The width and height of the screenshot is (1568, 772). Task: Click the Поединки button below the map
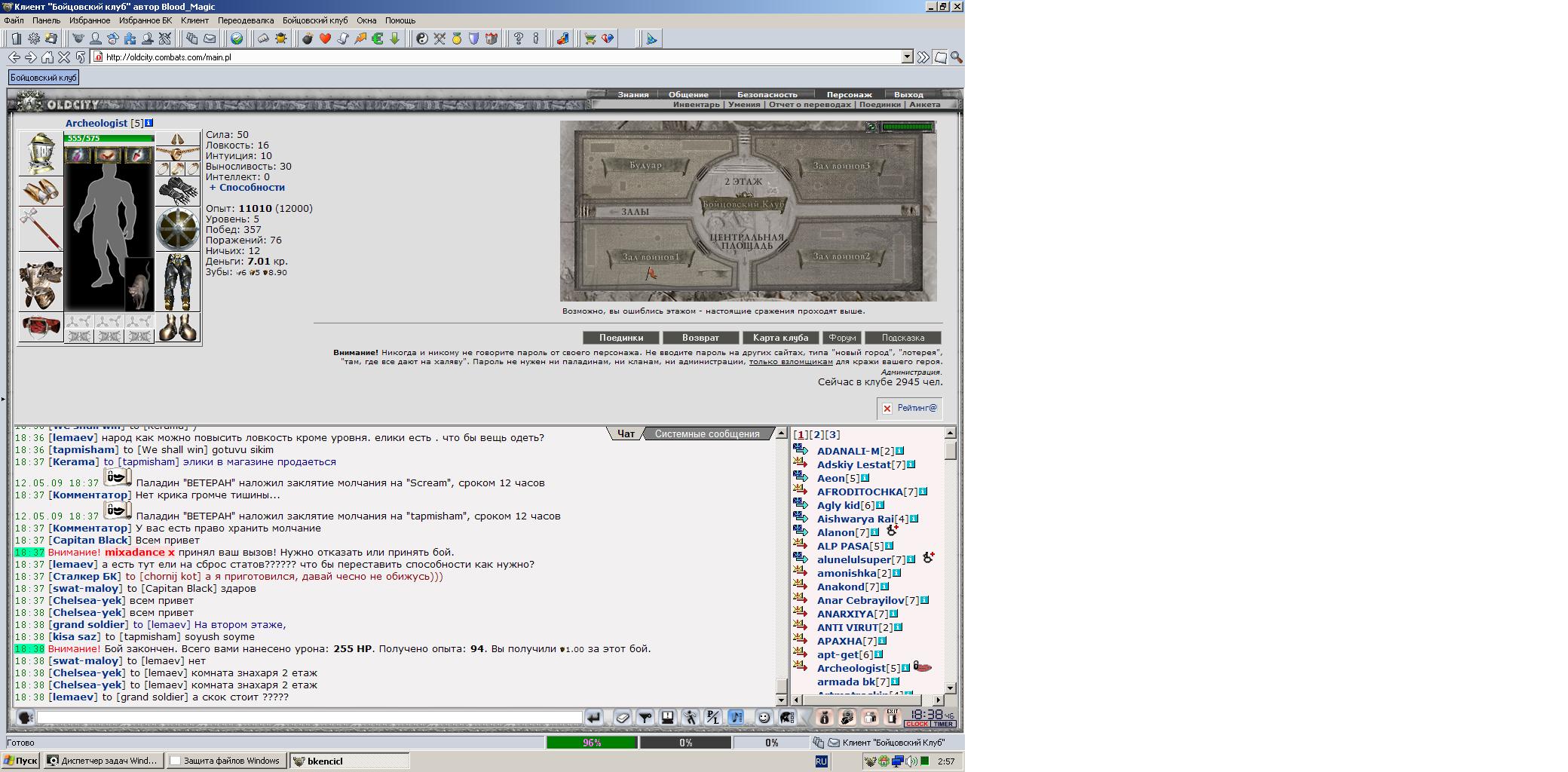(621, 338)
